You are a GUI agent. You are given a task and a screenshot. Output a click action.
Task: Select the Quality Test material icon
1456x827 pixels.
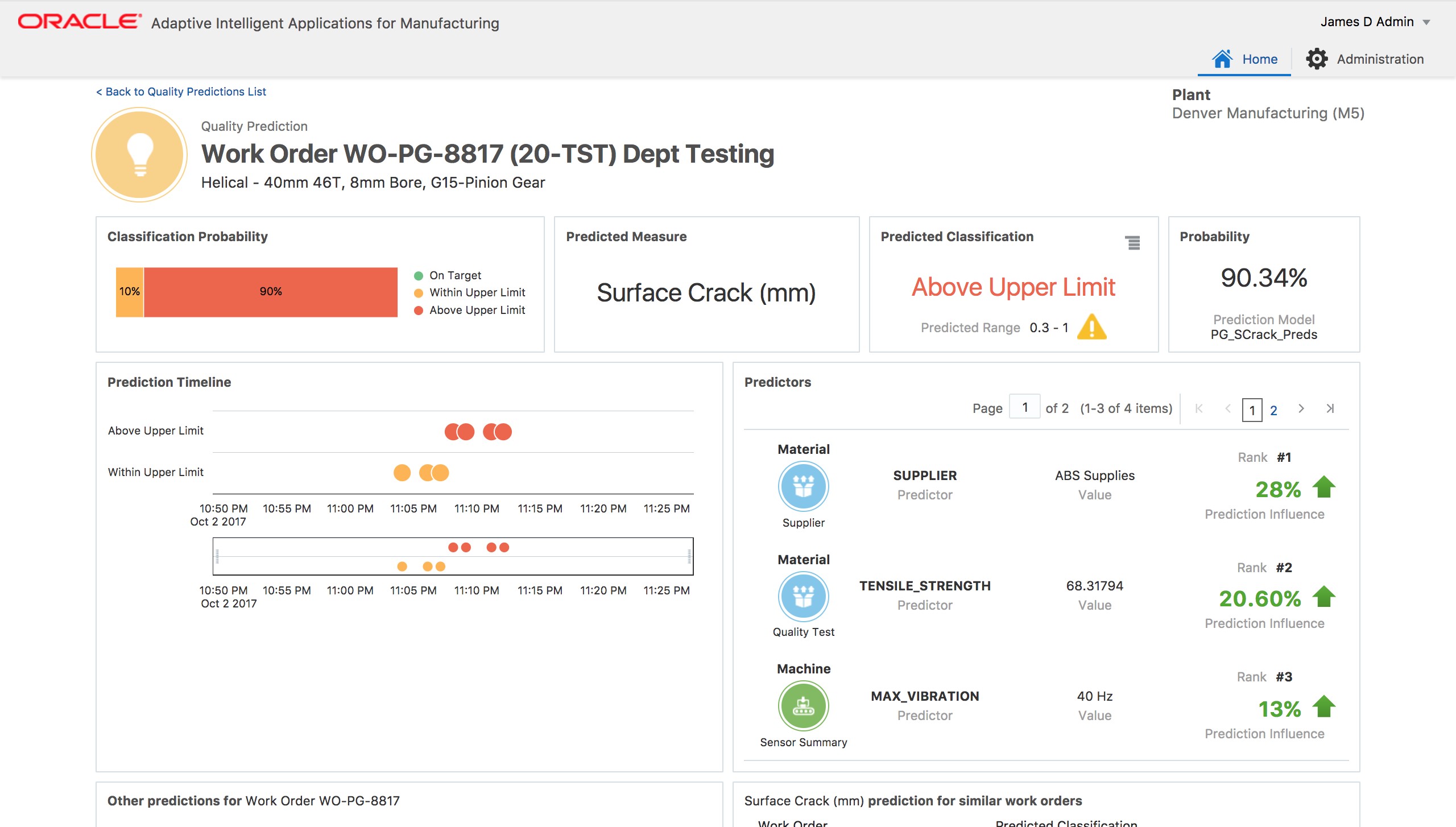803,597
